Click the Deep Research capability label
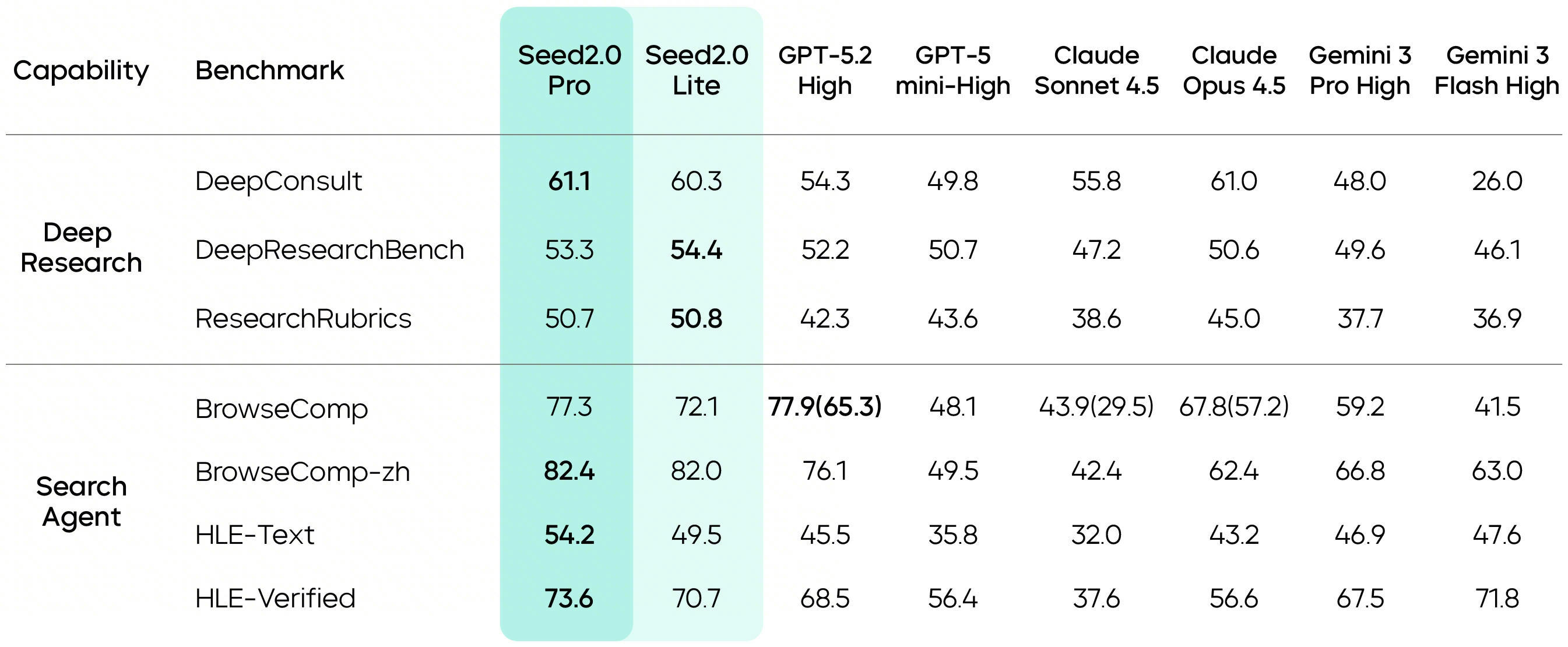The height and width of the screenshot is (647, 1568). (x=81, y=248)
